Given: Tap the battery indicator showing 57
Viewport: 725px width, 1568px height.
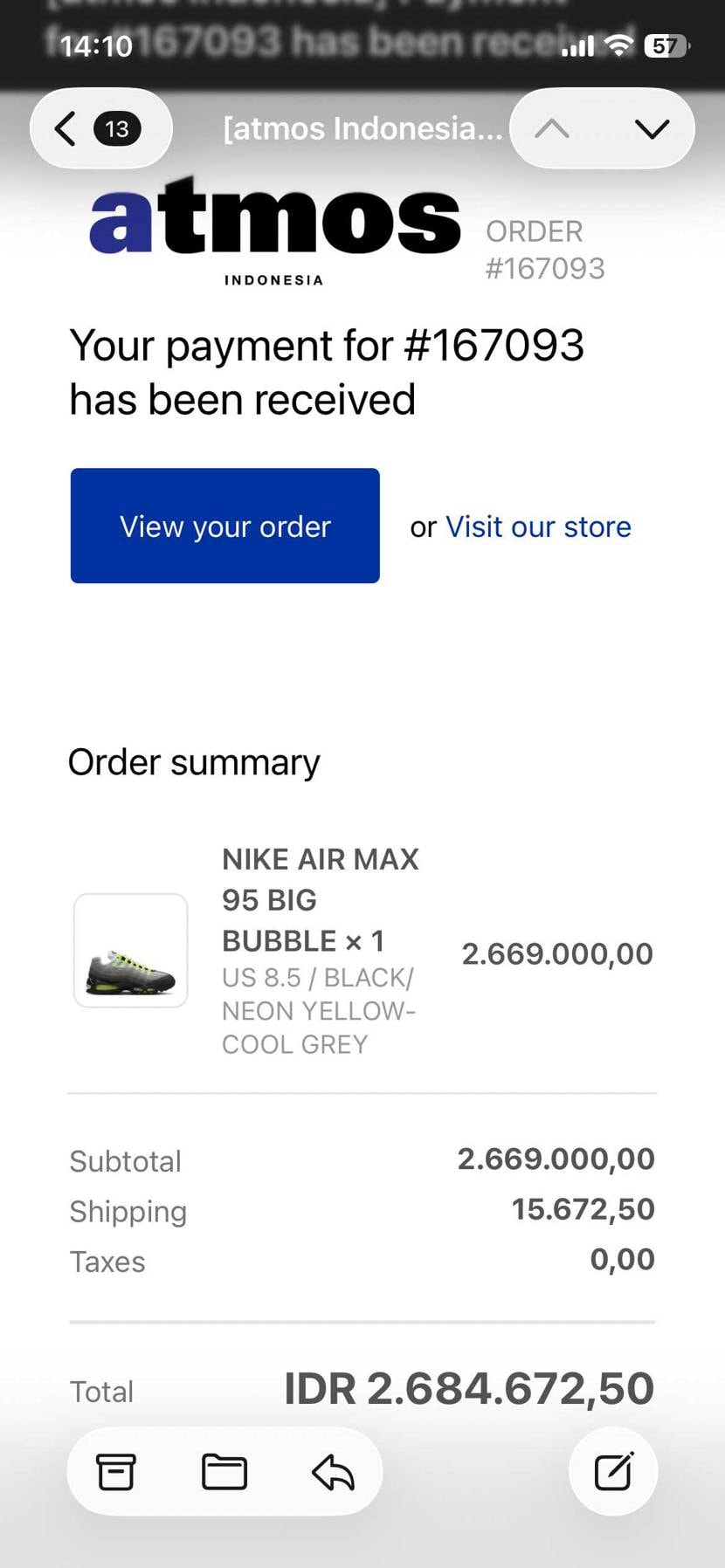Looking at the screenshot, I should click(666, 45).
